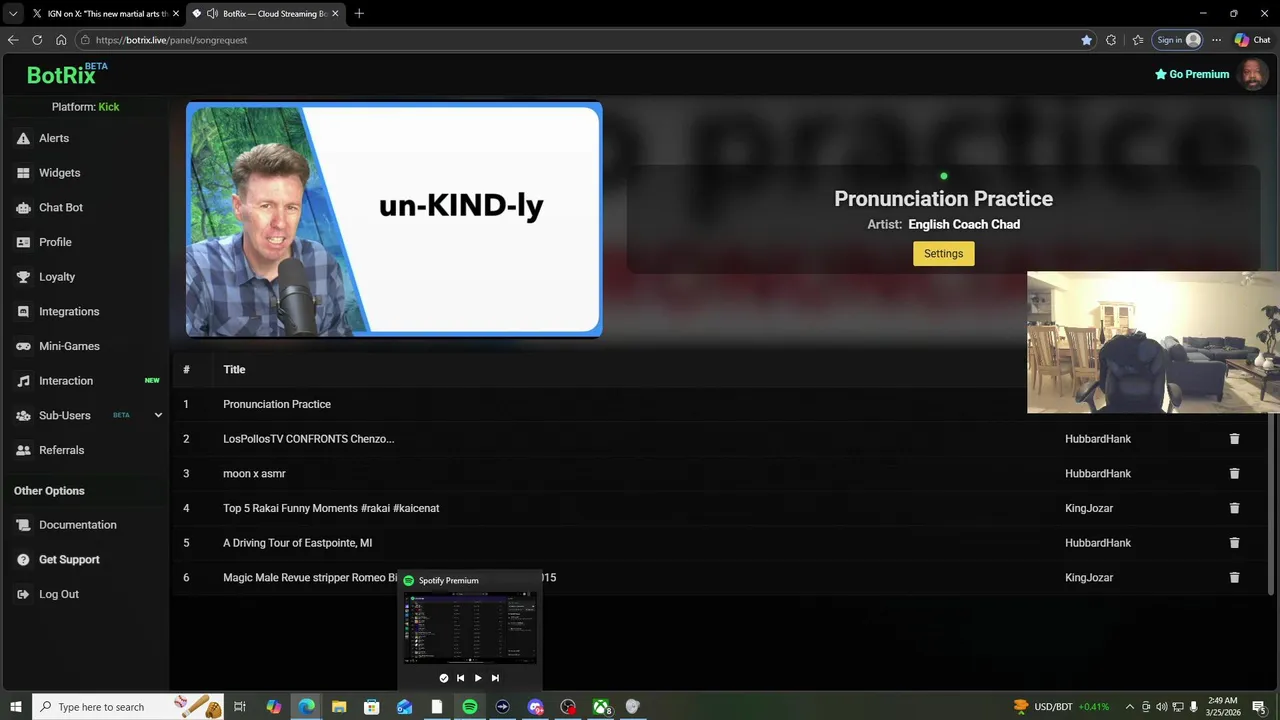Click the taskbar search box
The width and height of the screenshot is (1280, 720).
tap(130, 707)
